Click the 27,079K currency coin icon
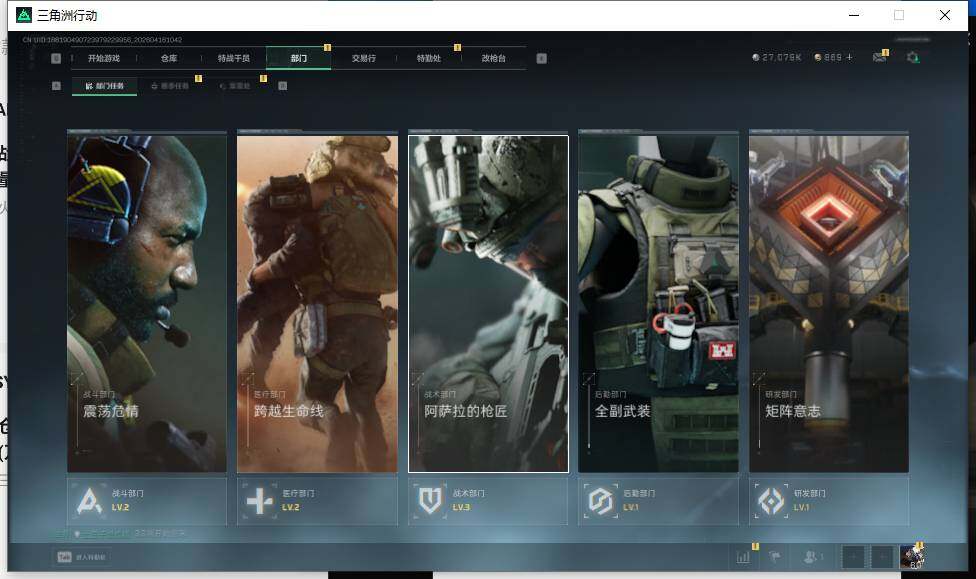976x579 pixels. [756, 57]
